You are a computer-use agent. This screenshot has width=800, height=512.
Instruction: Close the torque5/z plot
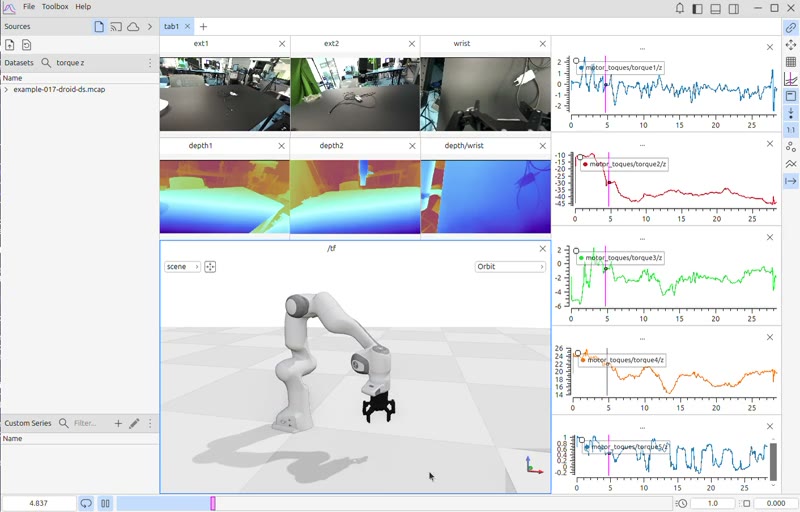[770, 426]
